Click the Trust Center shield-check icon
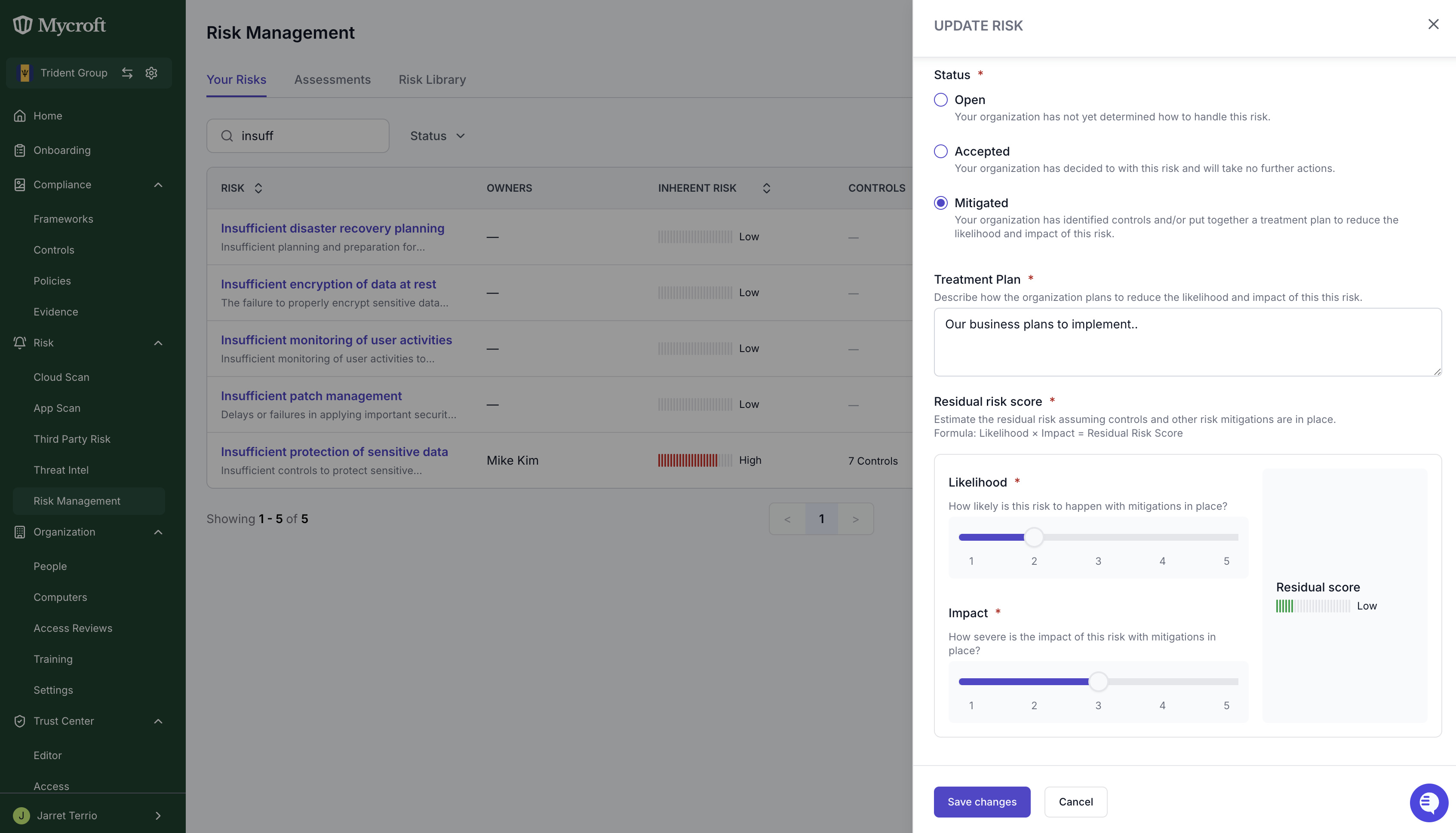 pos(20,721)
